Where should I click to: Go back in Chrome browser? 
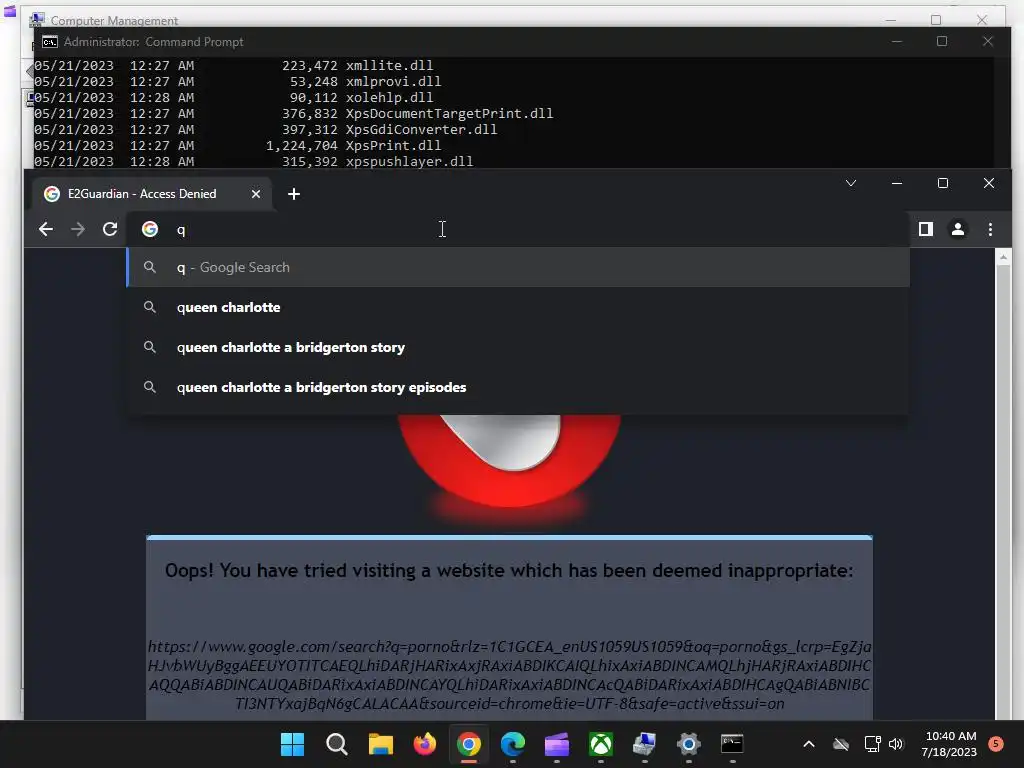(x=46, y=229)
